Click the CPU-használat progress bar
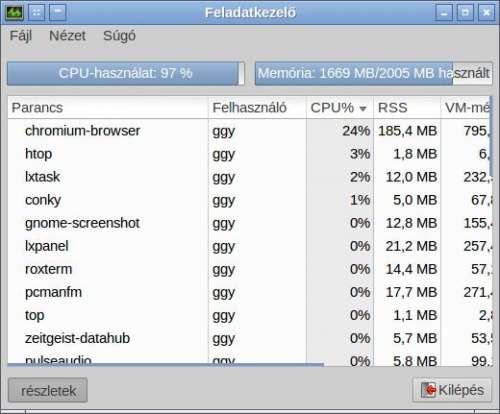The image size is (500, 414). [126, 73]
